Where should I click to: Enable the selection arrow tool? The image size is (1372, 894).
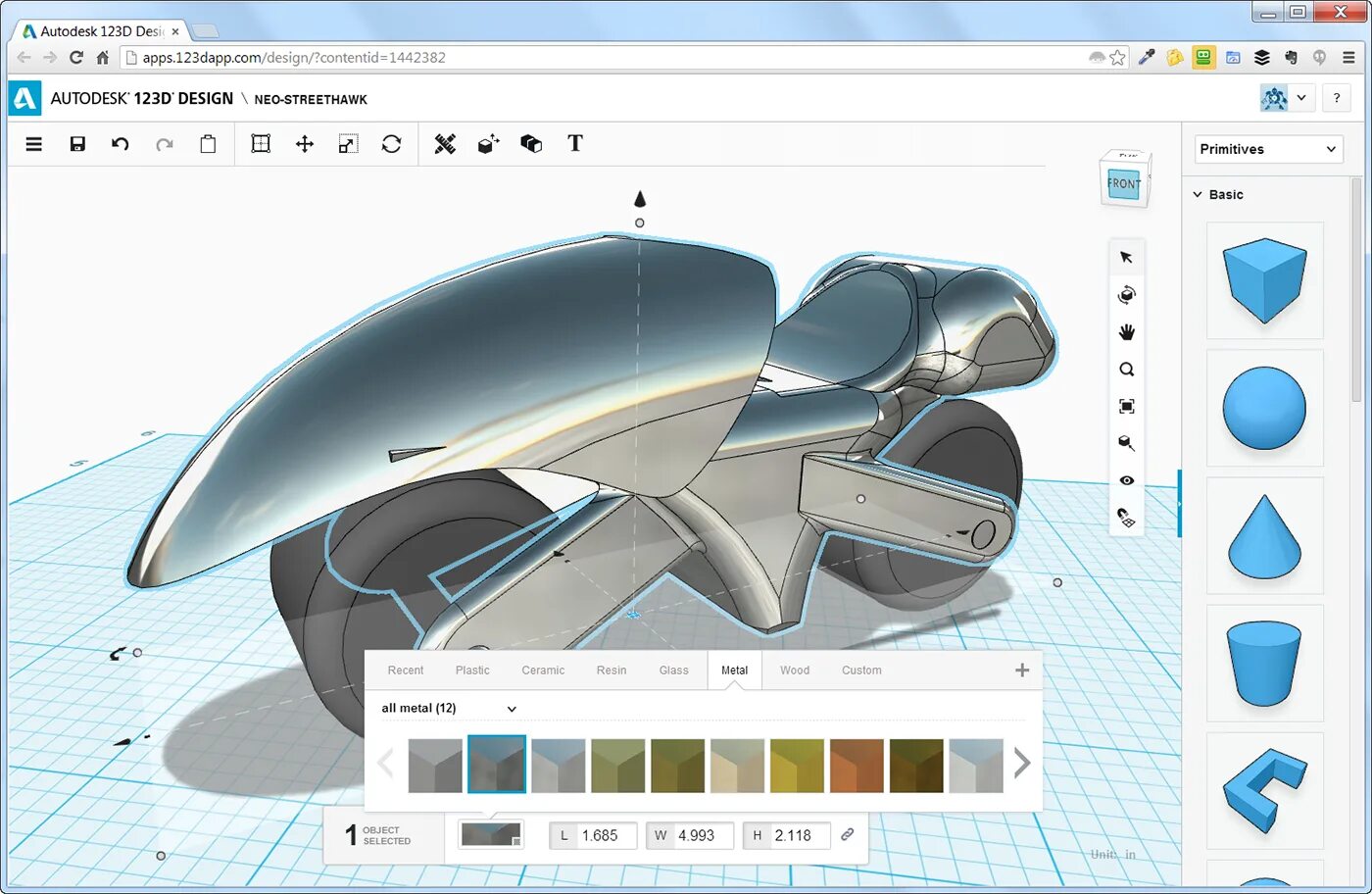point(1126,257)
